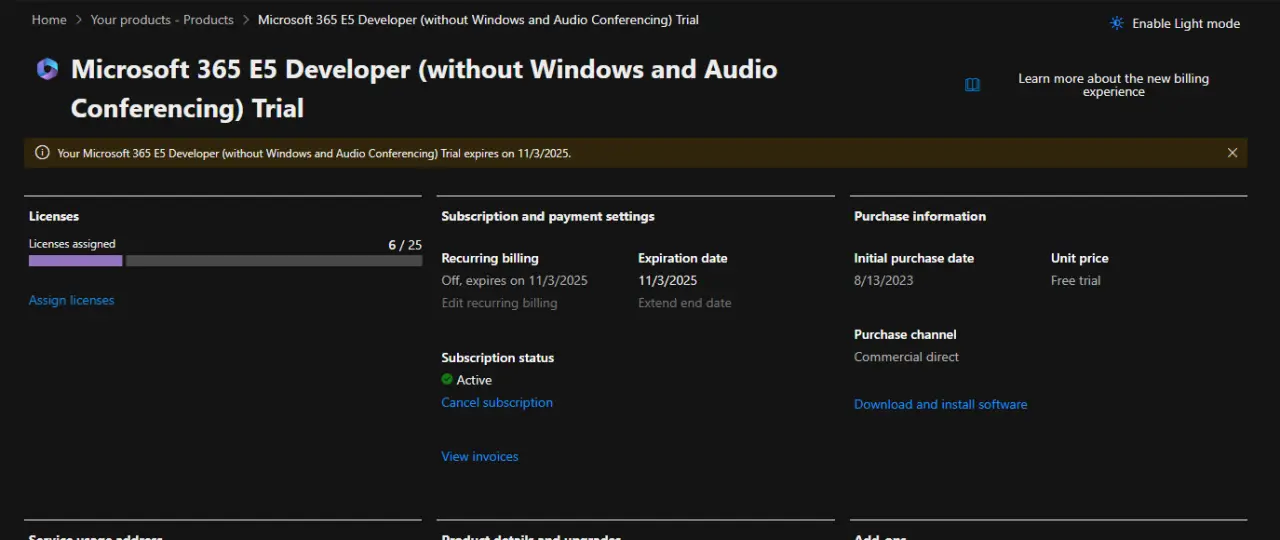Click the book icon beside billing experience

(x=972, y=85)
